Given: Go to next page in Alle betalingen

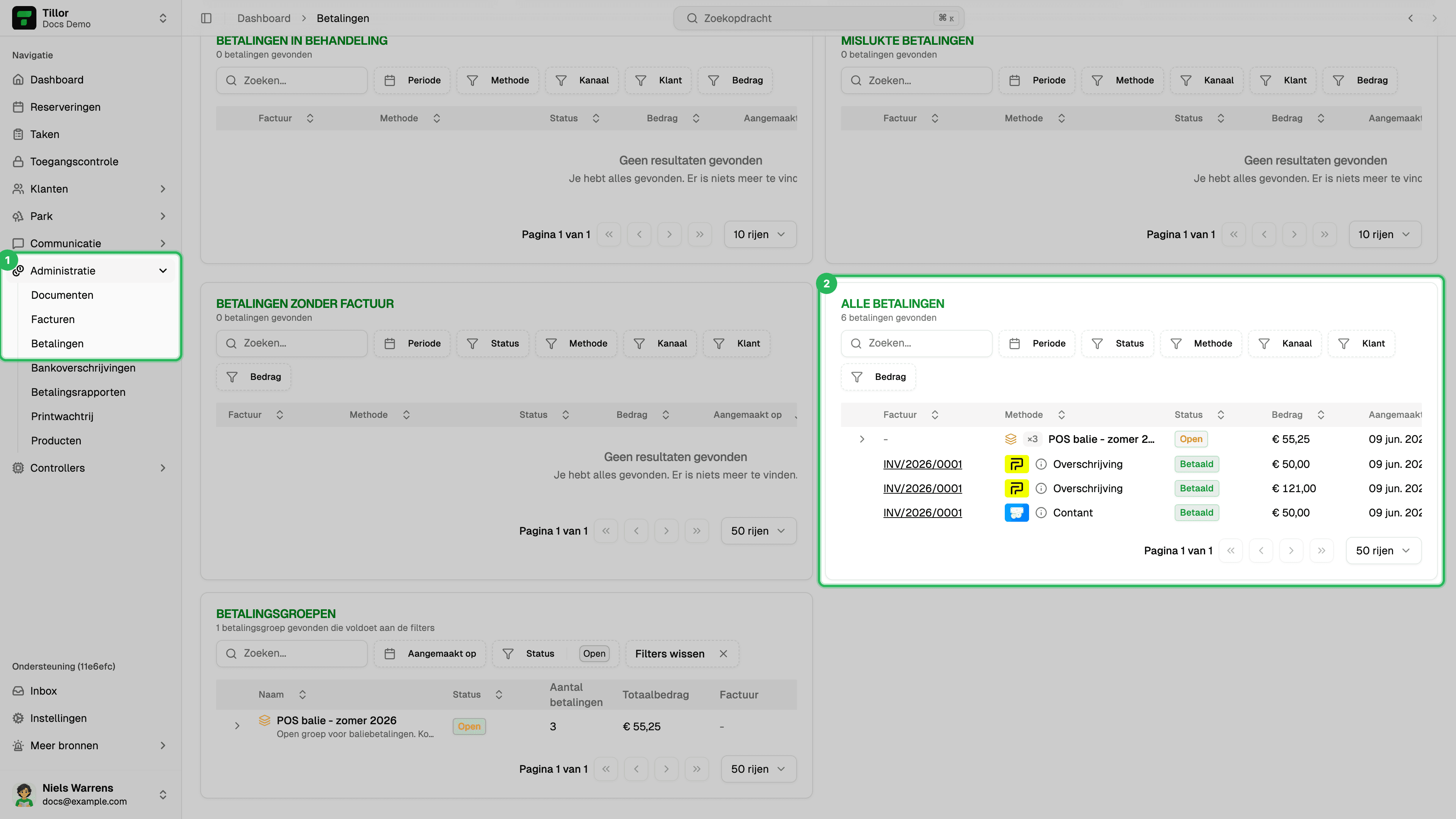Looking at the screenshot, I should click(1291, 551).
